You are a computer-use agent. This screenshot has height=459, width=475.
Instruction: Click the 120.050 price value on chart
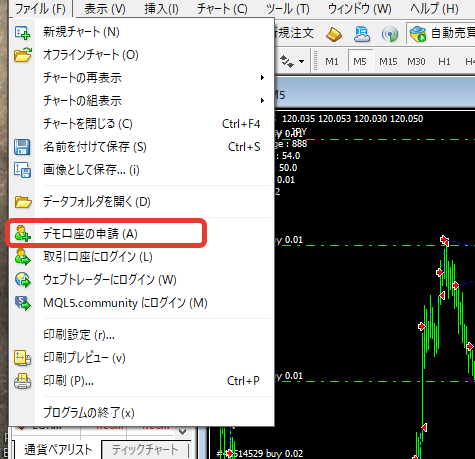coord(406,119)
